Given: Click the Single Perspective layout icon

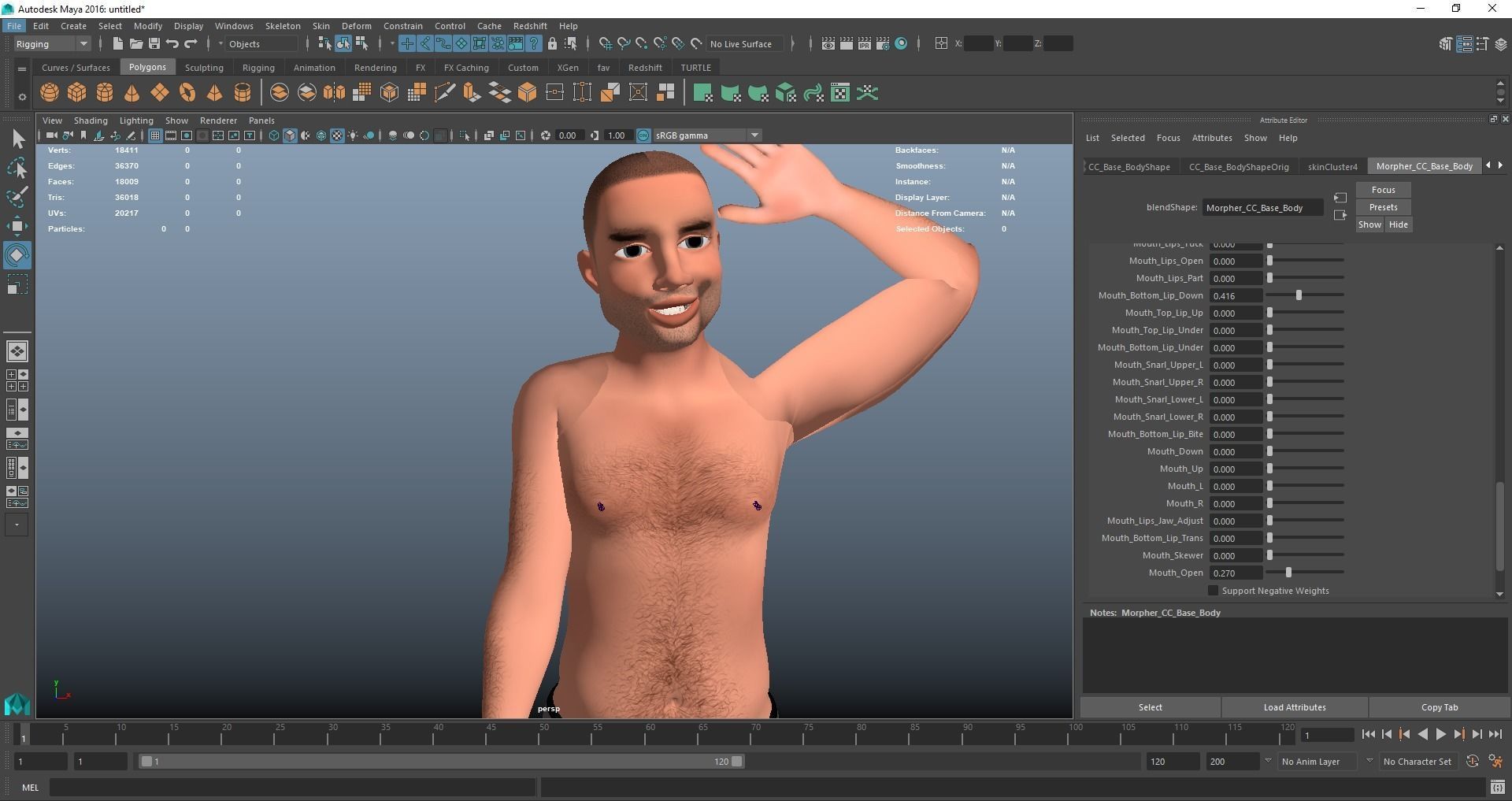Looking at the screenshot, I should (17, 351).
